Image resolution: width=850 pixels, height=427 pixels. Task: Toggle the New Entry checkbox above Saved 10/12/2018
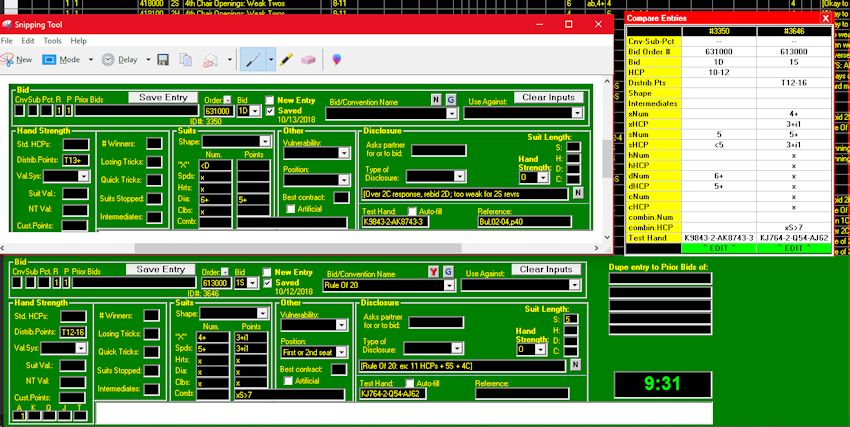[267, 273]
